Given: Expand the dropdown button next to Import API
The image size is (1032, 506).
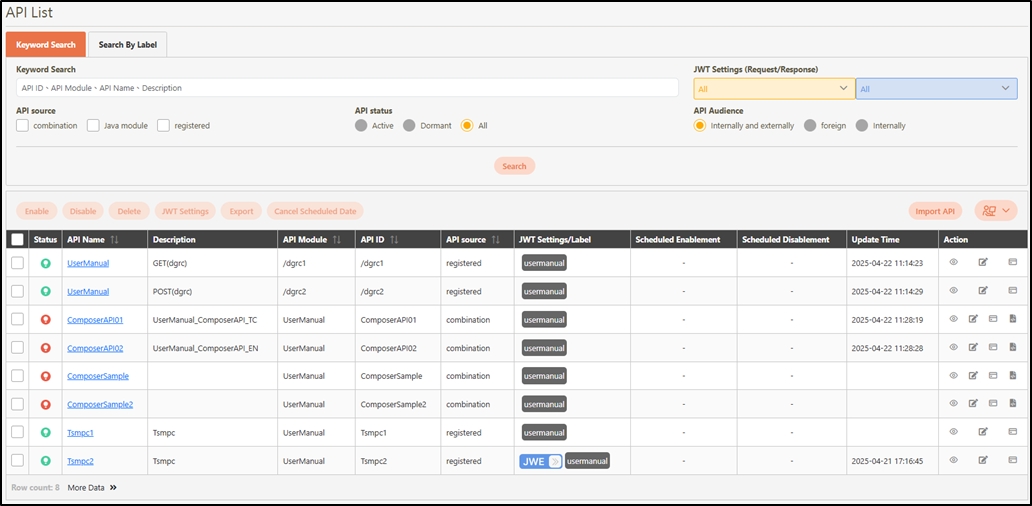Looking at the screenshot, I should click(995, 211).
